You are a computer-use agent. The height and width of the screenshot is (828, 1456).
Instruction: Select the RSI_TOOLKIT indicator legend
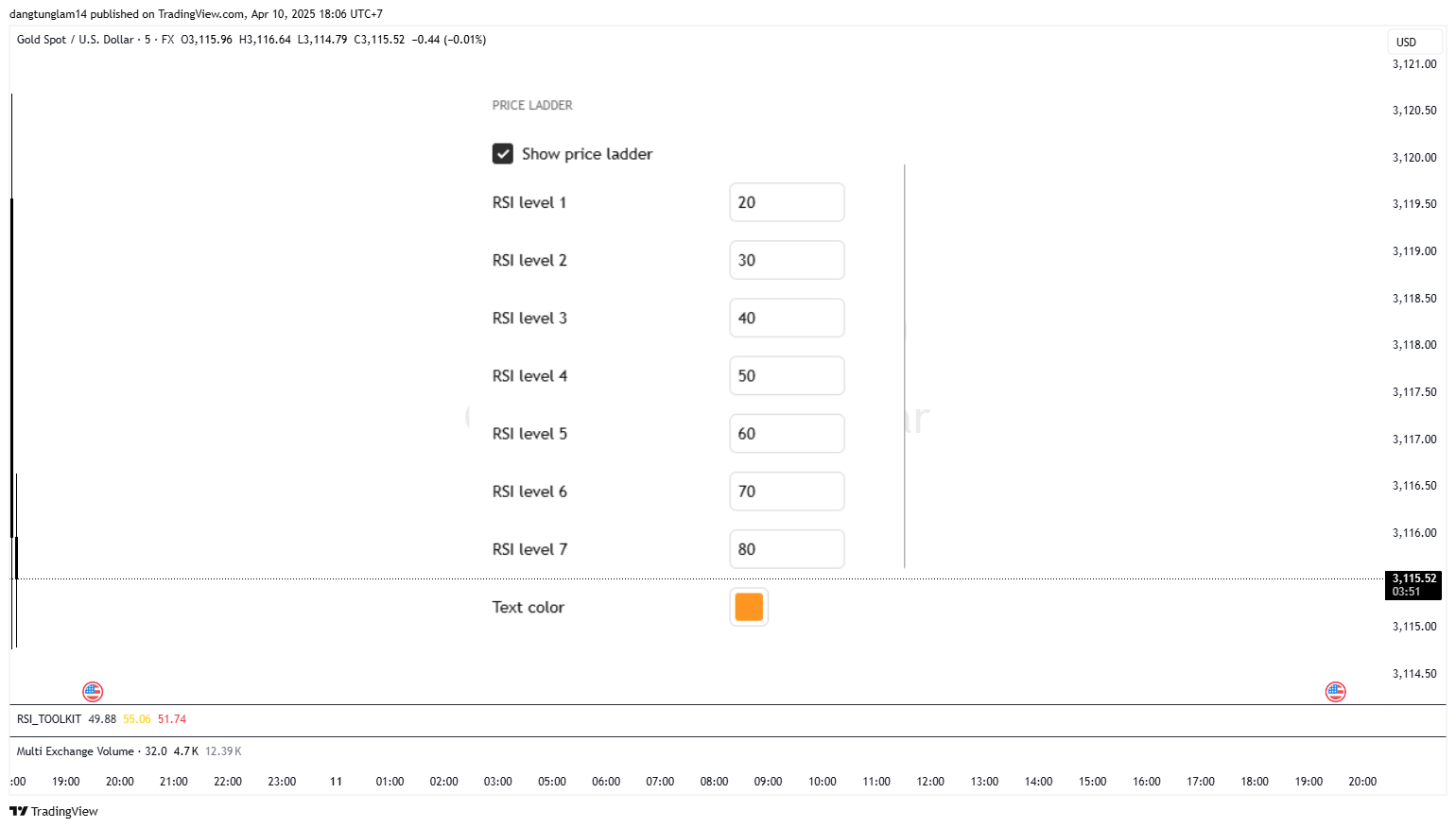tap(49, 719)
